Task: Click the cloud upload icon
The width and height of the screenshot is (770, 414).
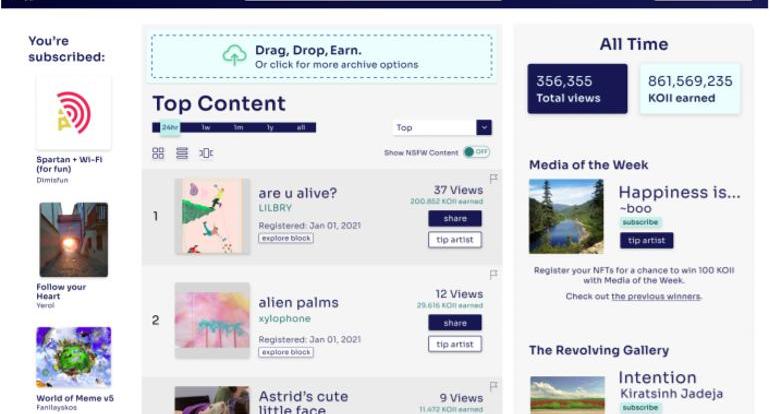Action: (x=234, y=56)
